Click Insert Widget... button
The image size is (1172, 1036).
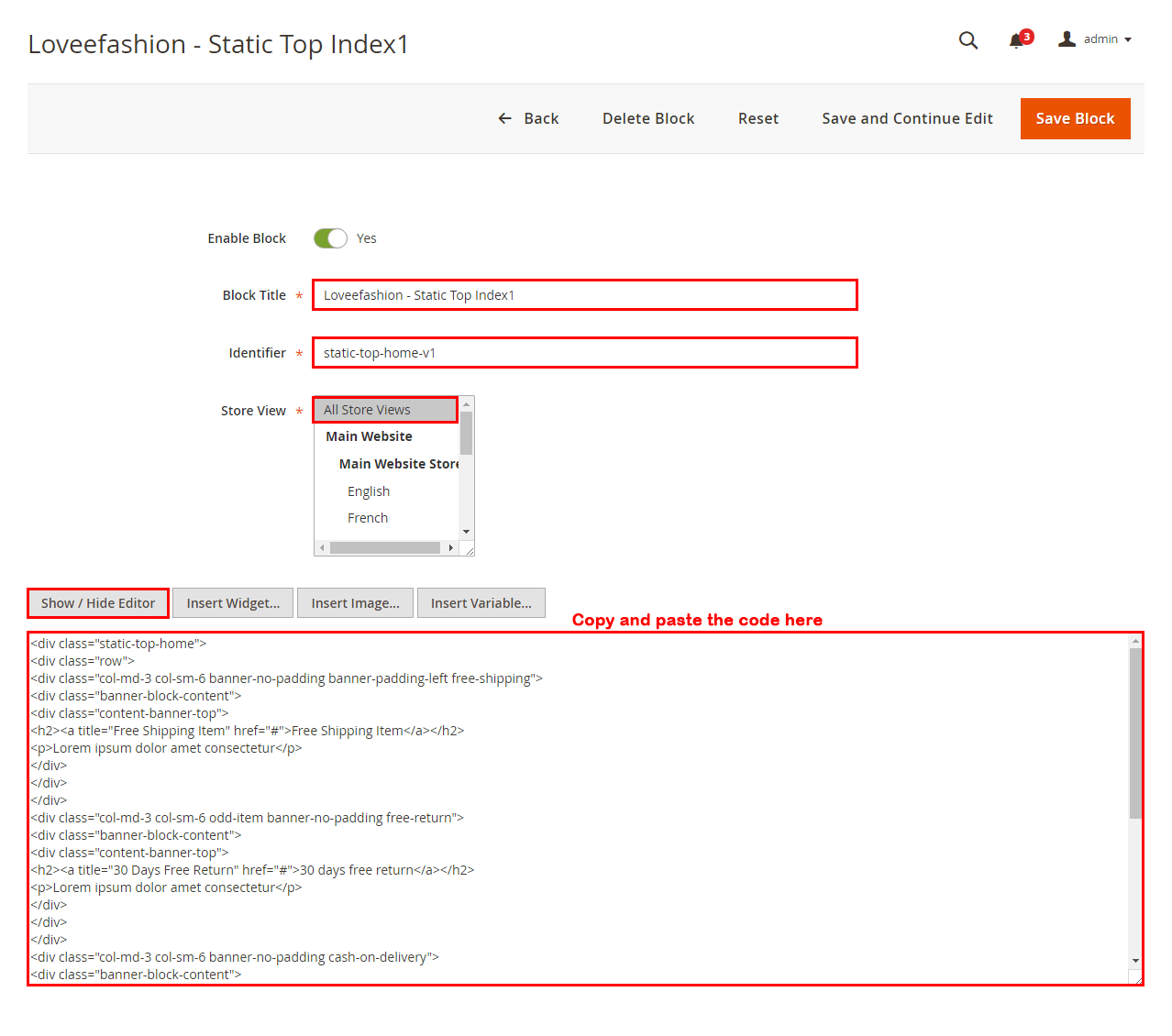[233, 603]
